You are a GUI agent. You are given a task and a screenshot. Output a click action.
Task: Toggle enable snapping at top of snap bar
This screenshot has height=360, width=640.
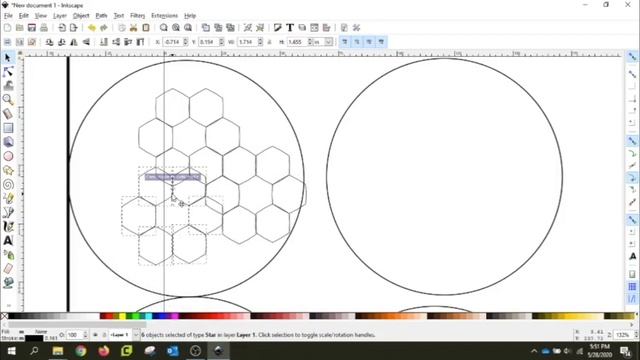pos(632,58)
